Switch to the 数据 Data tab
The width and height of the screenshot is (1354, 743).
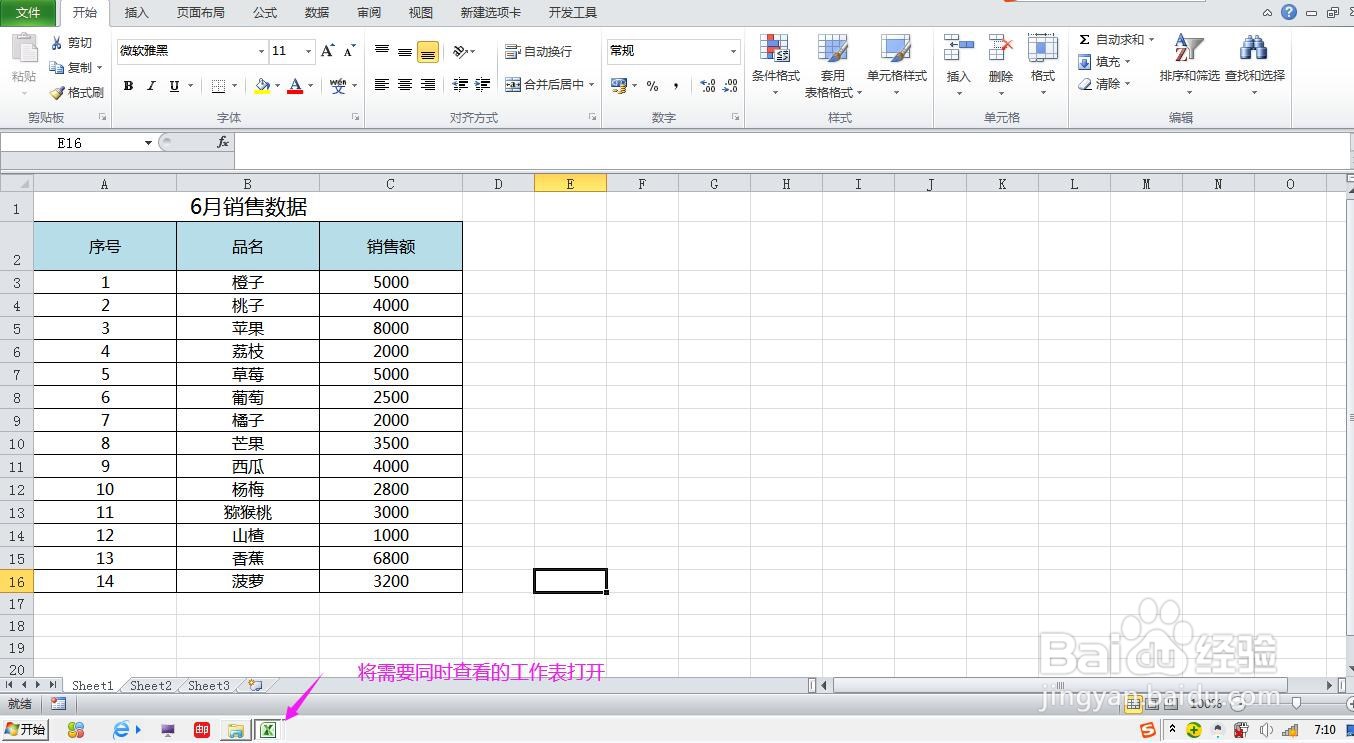click(x=317, y=13)
